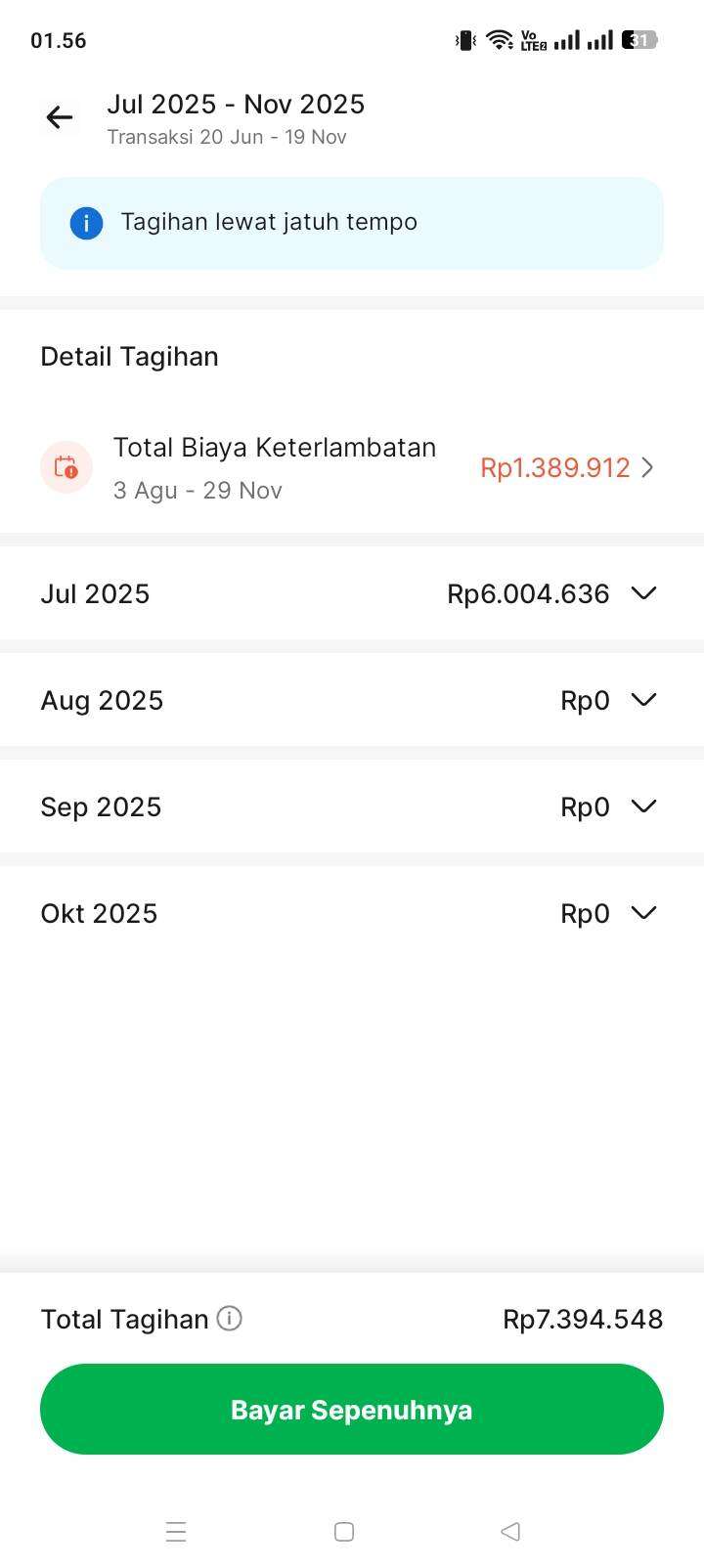
Task: Tap info icon next to Total Tagihan
Action: click(229, 1319)
